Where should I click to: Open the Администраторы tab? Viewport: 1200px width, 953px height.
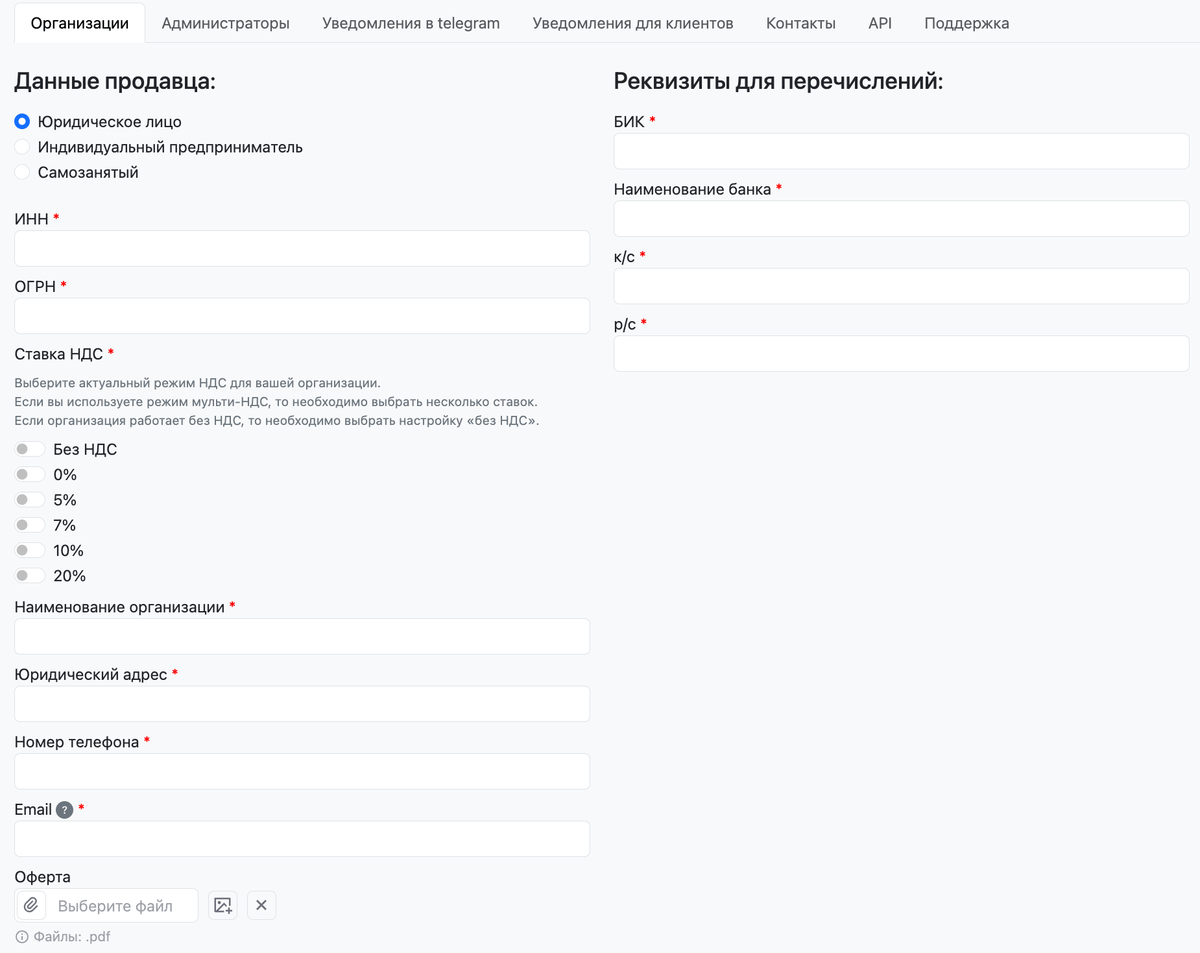click(x=225, y=23)
